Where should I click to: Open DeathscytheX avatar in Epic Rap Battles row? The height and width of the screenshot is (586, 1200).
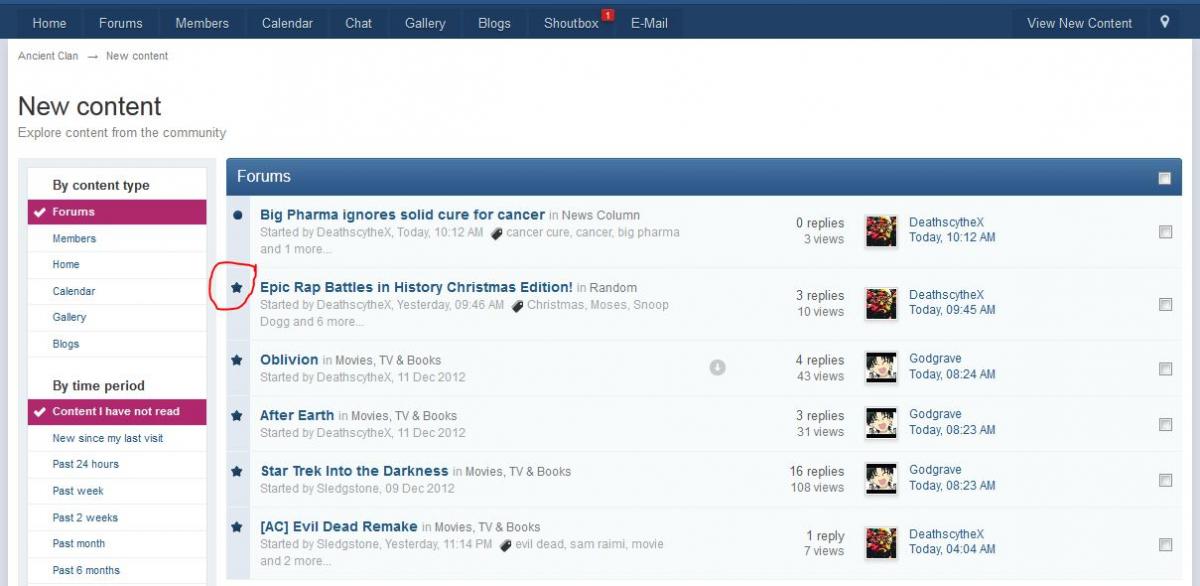(881, 303)
